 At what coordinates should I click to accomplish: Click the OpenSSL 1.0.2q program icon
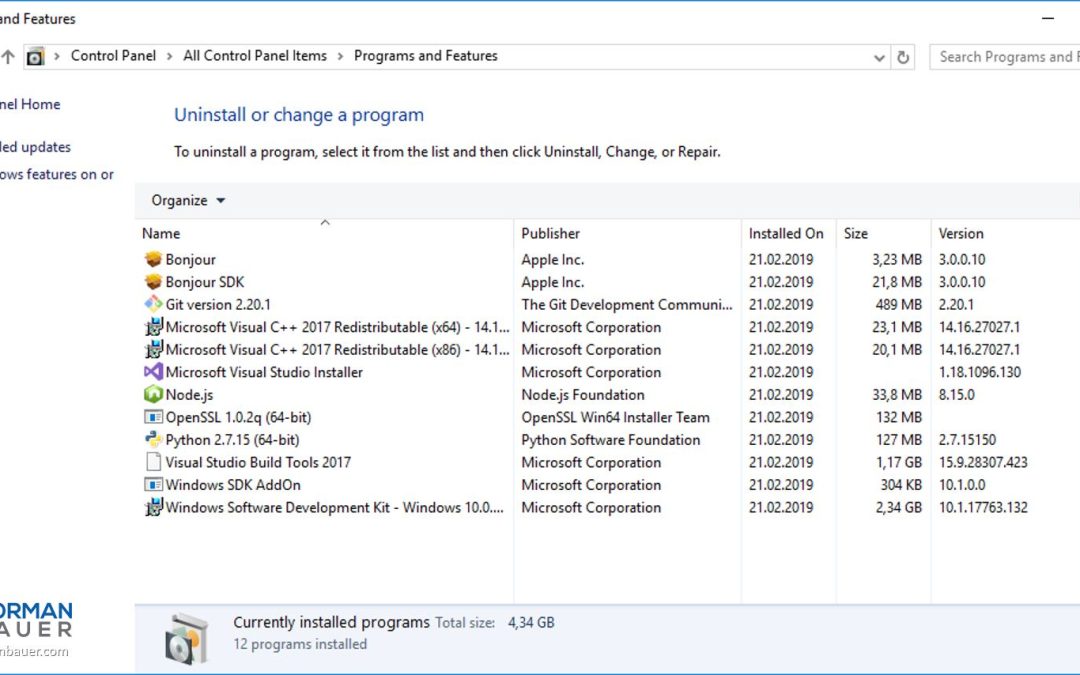[x=153, y=417]
